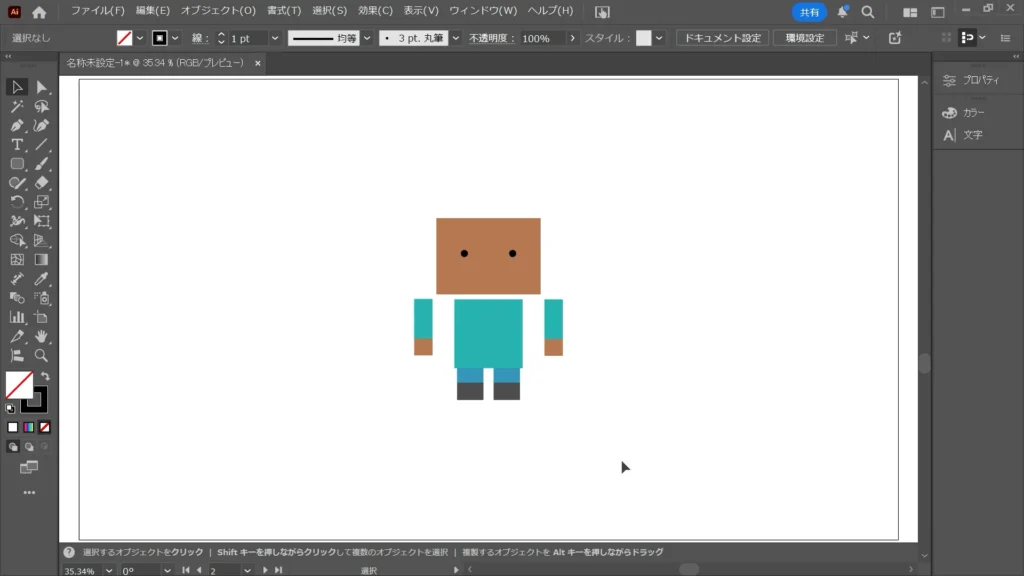Select the Measure tool
1024x576 pixels.
pyautogui.click(x=17, y=279)
